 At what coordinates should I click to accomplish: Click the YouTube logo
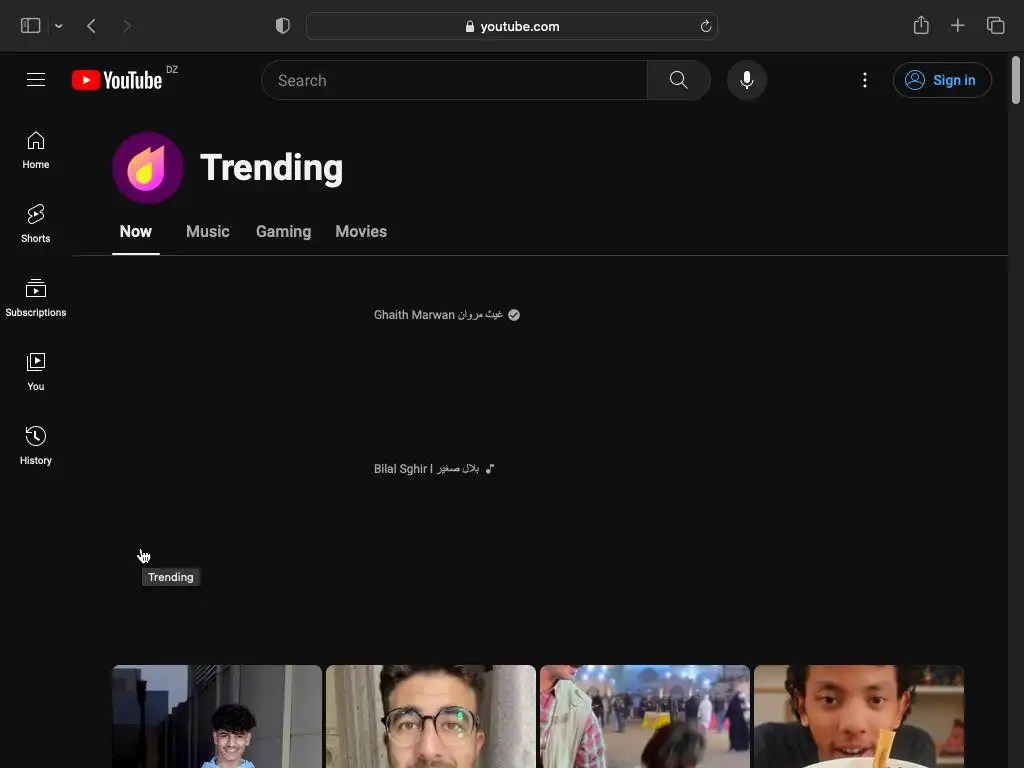[x=117, y=80]
